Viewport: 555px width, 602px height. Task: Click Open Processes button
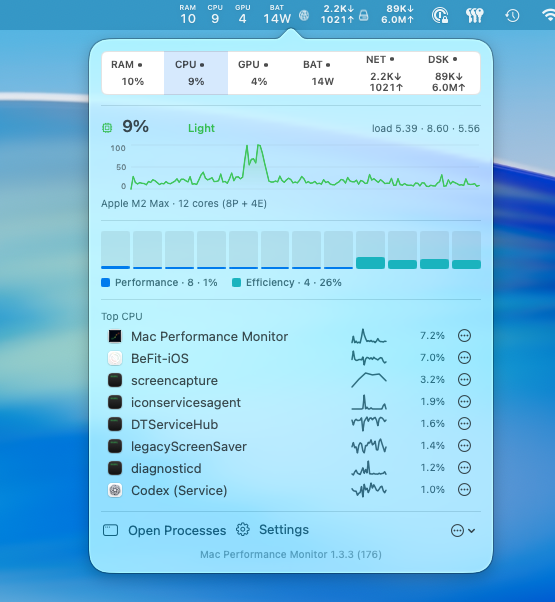click(165, 530)
